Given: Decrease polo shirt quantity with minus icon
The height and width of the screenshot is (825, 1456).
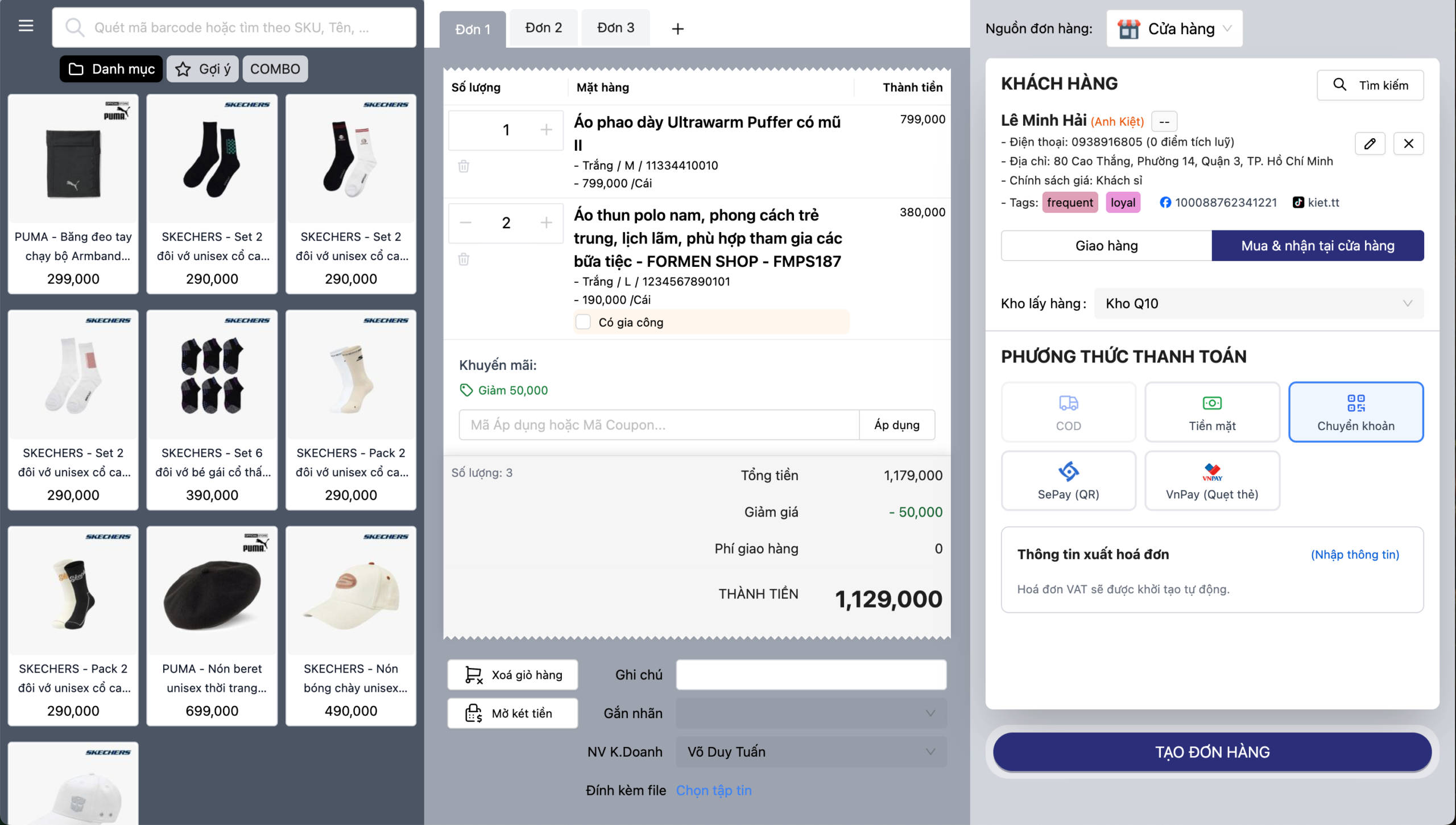Looking at the screenshot, I should [x=466, y=222].
